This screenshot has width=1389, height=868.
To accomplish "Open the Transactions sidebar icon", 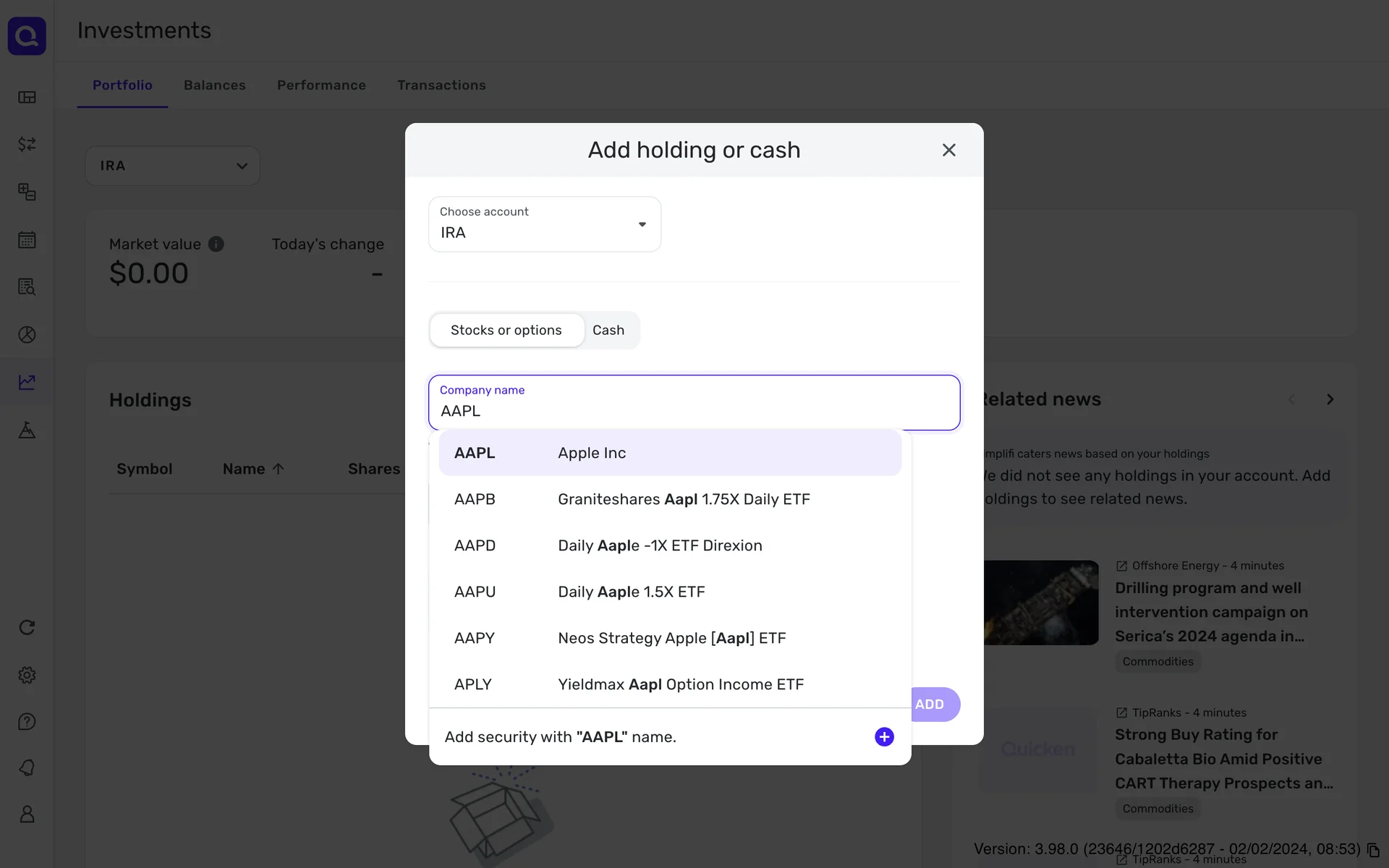I will click(x=27, y=144).
